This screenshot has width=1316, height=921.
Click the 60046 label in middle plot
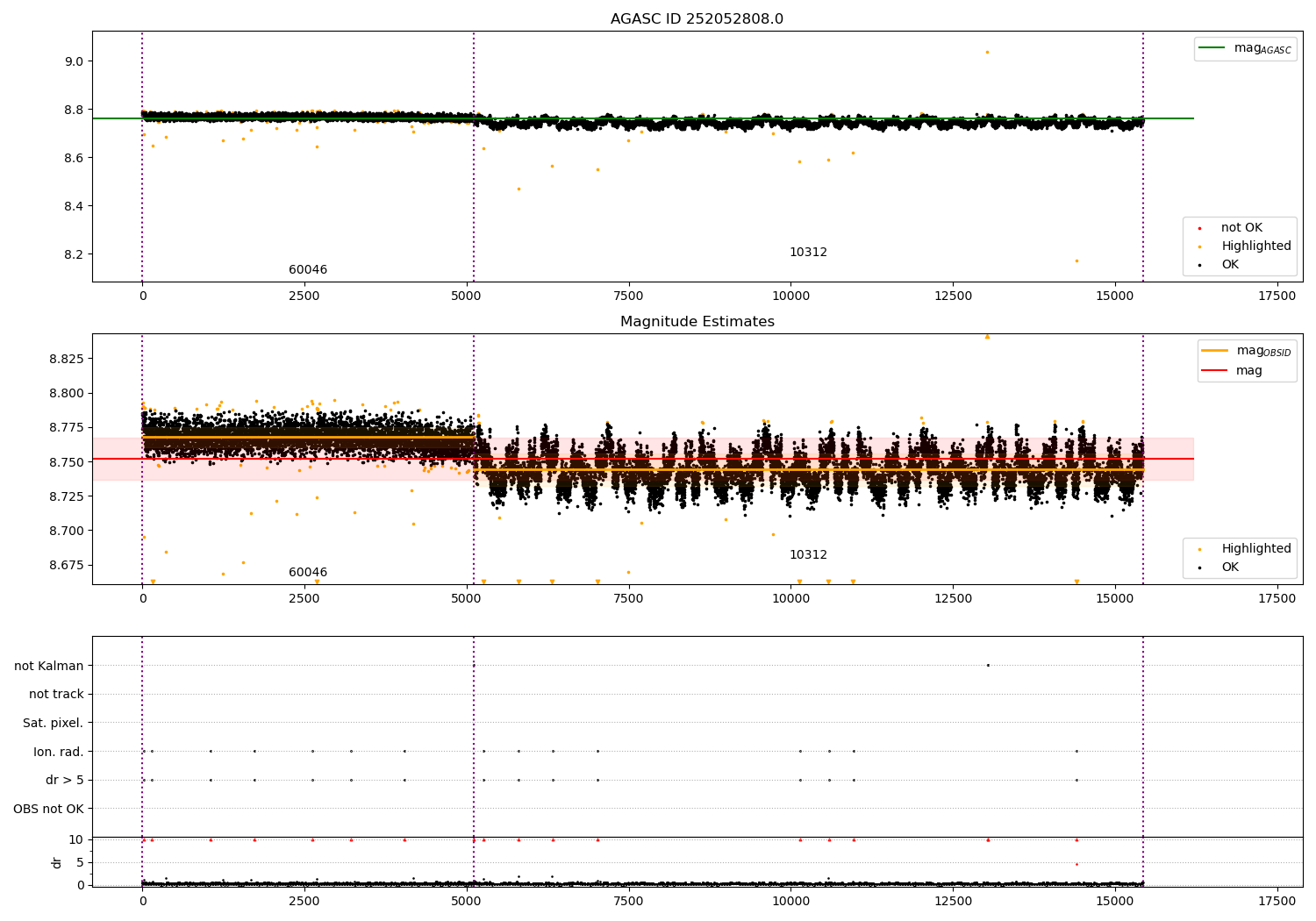[308, 573]
